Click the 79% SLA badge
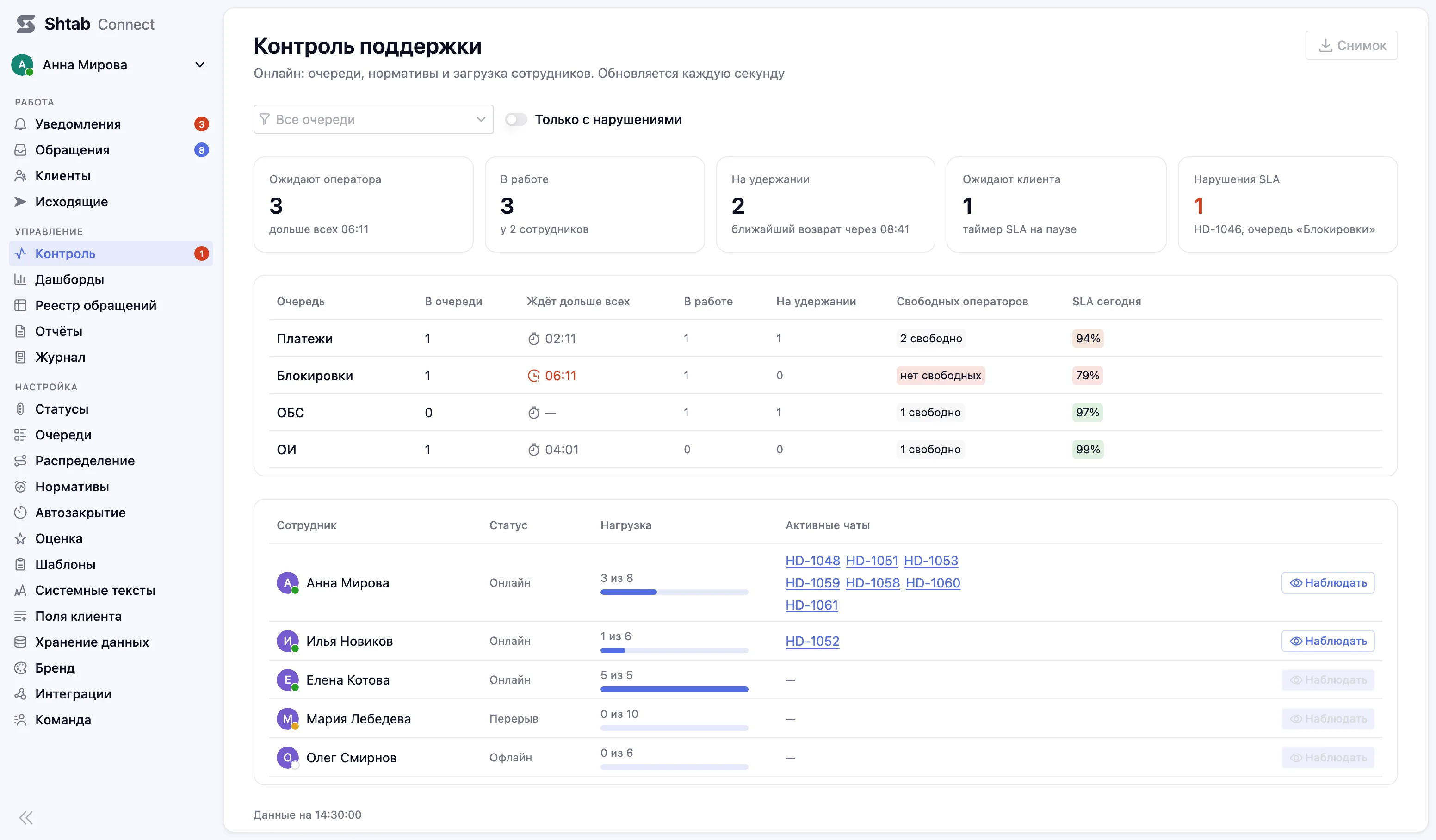Image resolution: width=1436 pixels, height=840 pixels. [x=1087, y=376]
